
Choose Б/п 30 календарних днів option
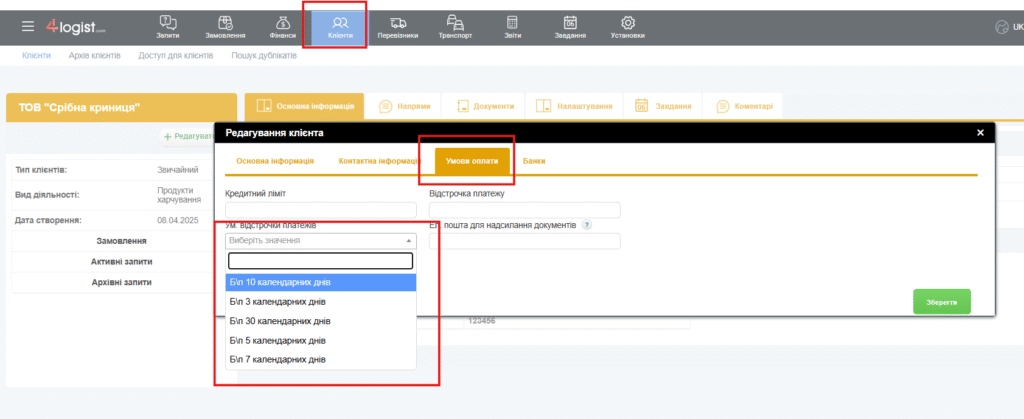[320, 321]
